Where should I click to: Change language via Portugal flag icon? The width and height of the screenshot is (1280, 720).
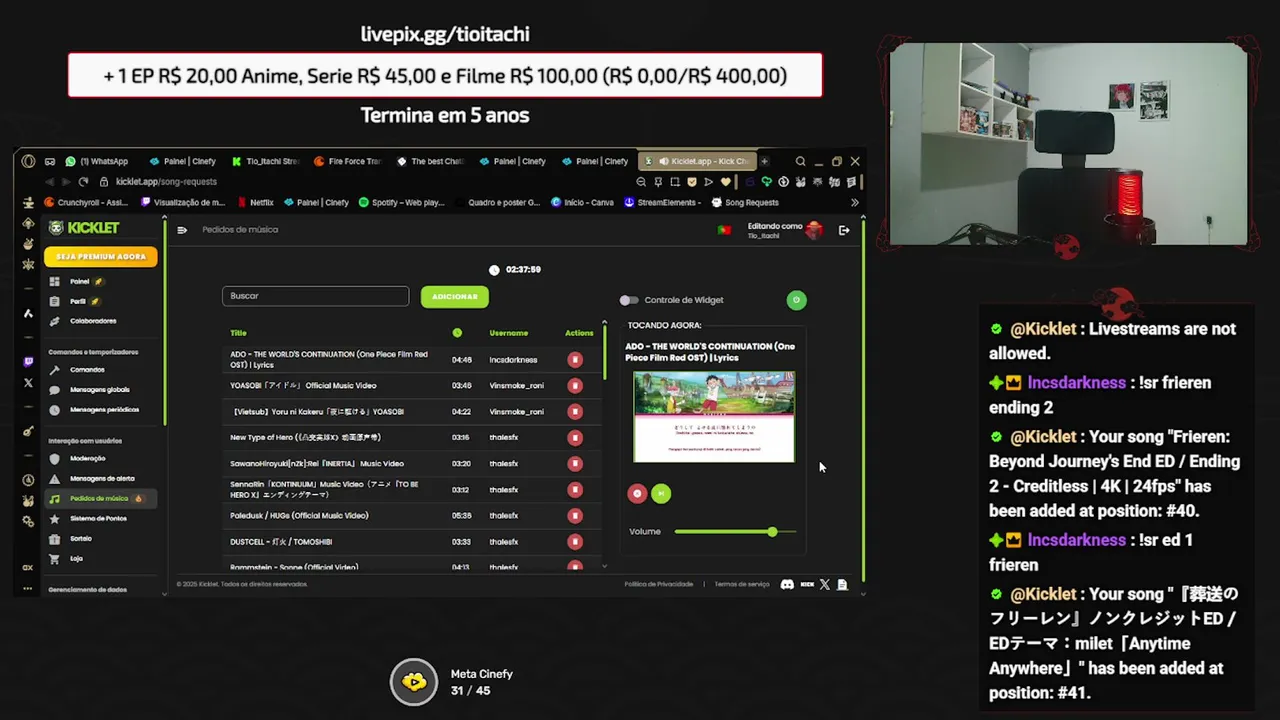[x=724, y=230]
